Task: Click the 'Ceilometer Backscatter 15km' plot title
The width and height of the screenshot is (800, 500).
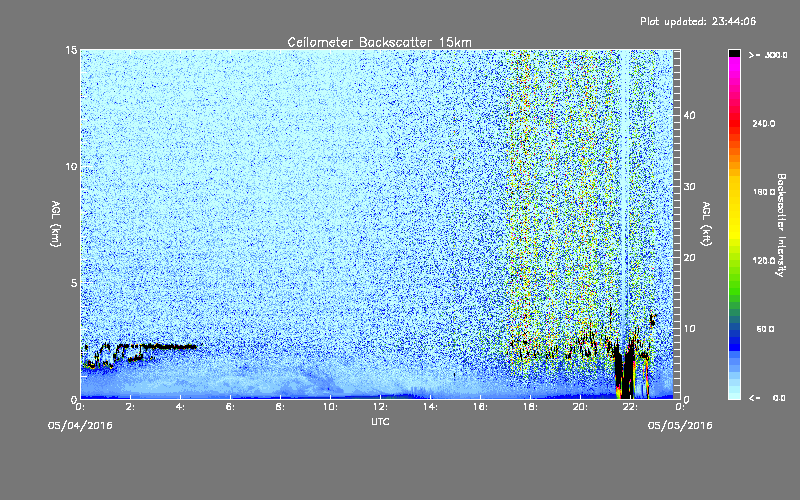Action: click(380, 42)
